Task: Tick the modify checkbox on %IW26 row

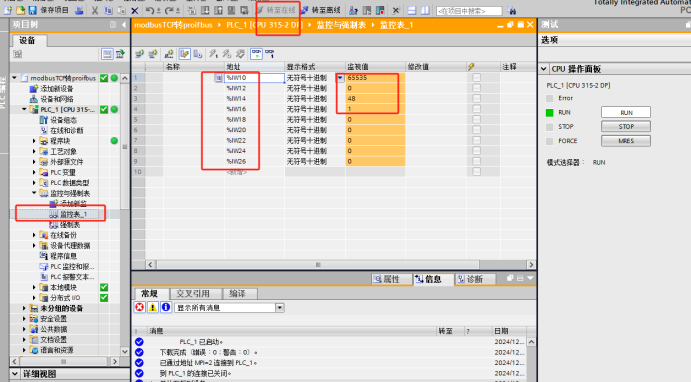Action: coord(476,161)
